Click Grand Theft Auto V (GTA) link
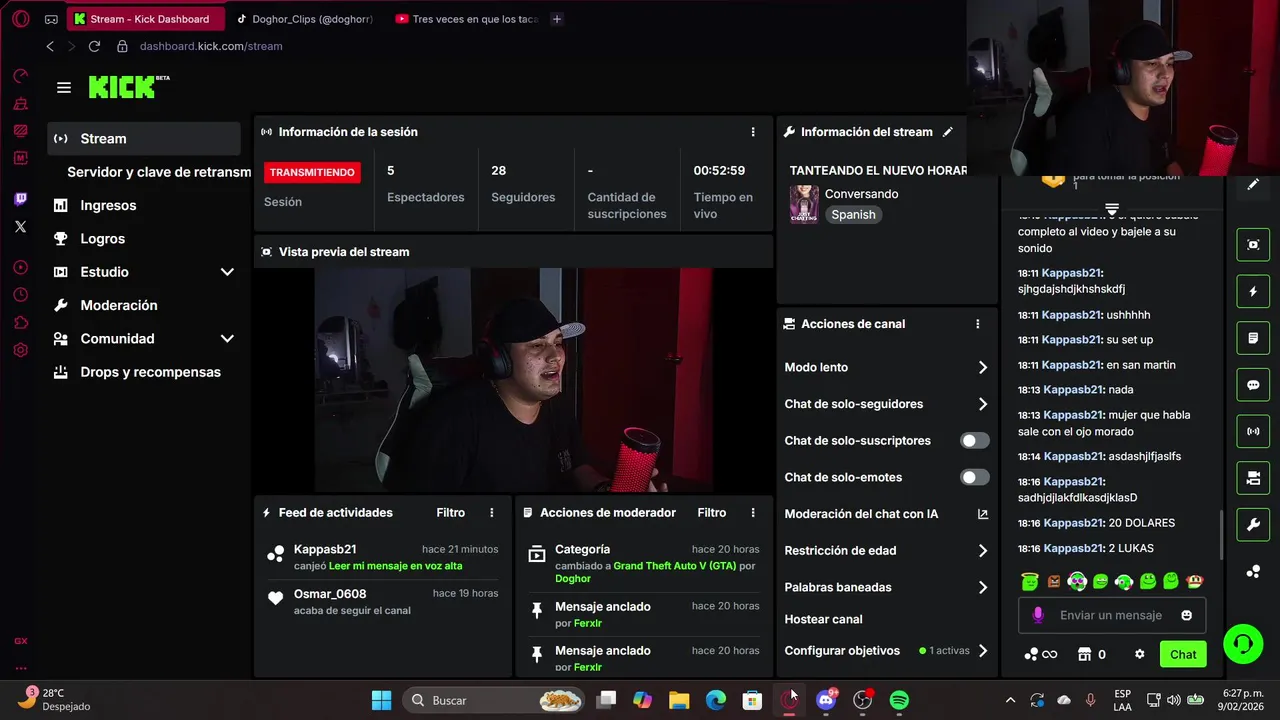This screenshot has width=1280, height=720. pyautogui.click(x=675, y=566)
